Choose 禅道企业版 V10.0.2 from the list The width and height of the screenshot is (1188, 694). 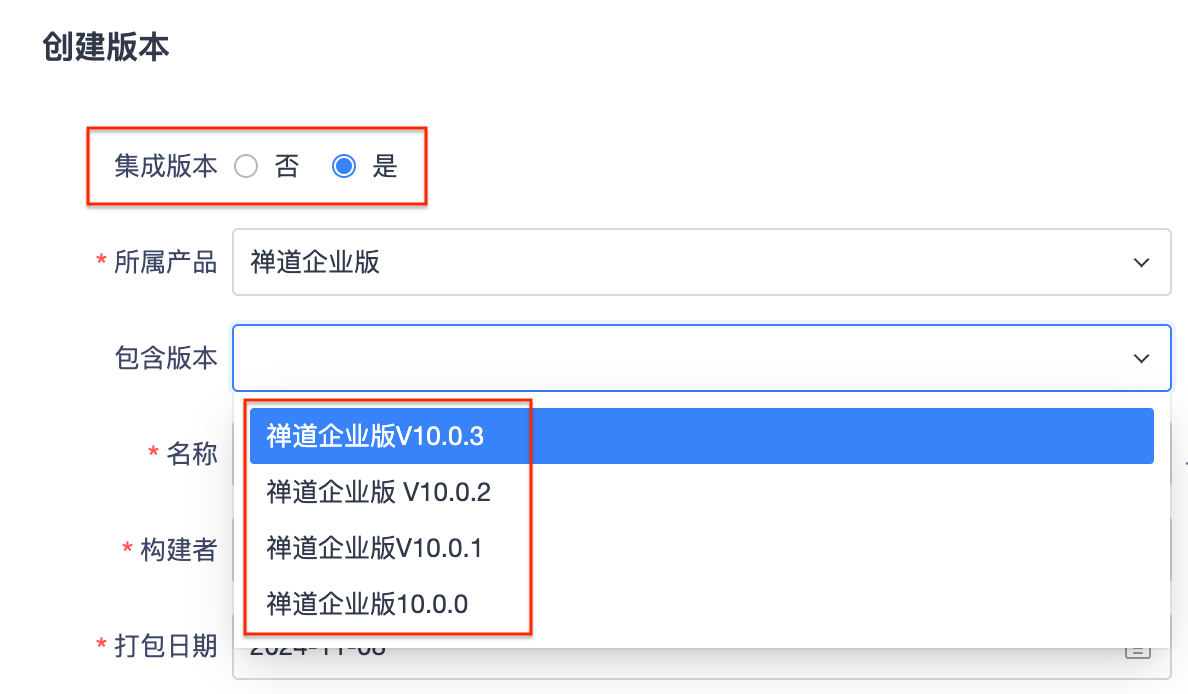702,492
